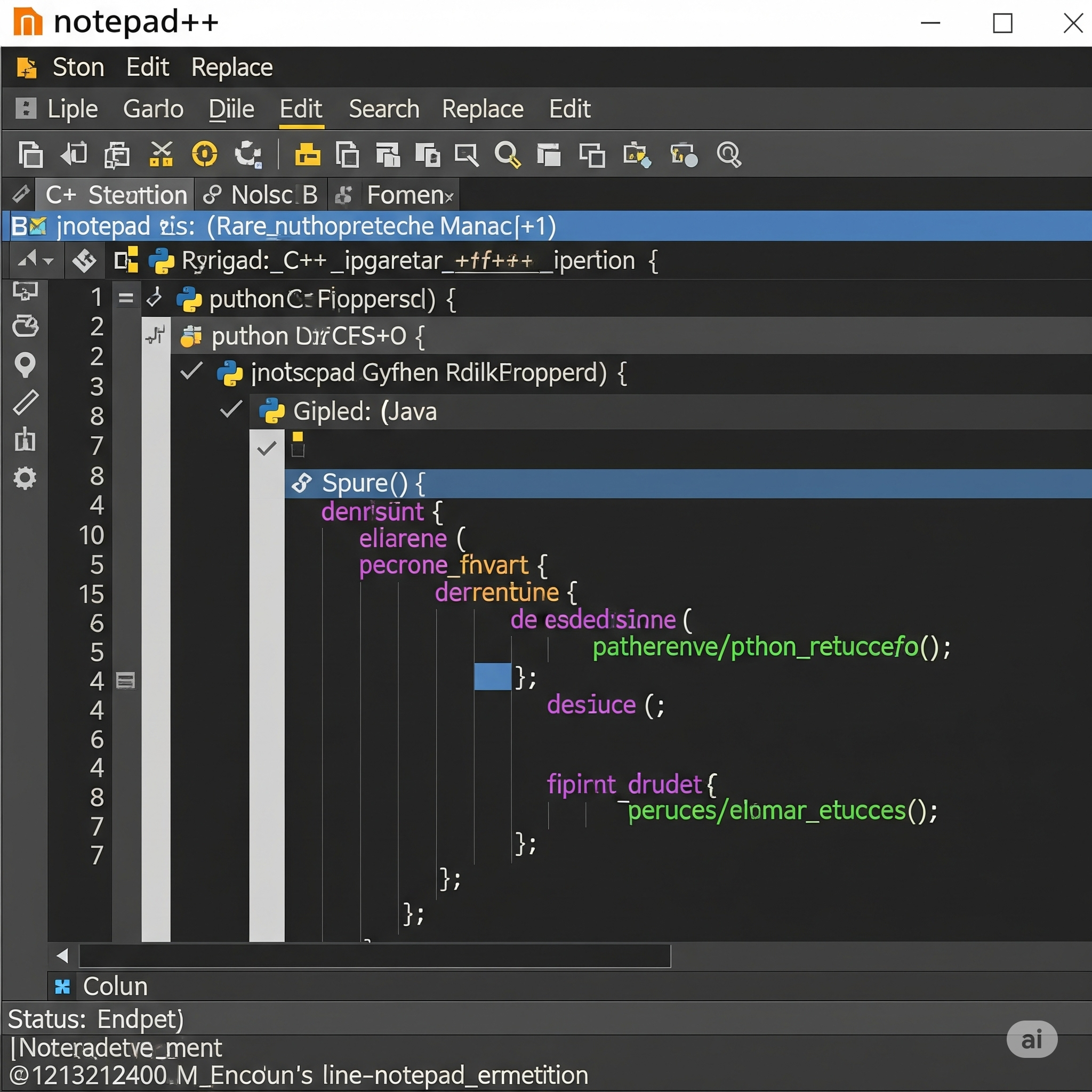1092x1092 pixels.
Task: Click the patherenve/pthon_retuccefo() code line
Action: [x=772, y=647]
